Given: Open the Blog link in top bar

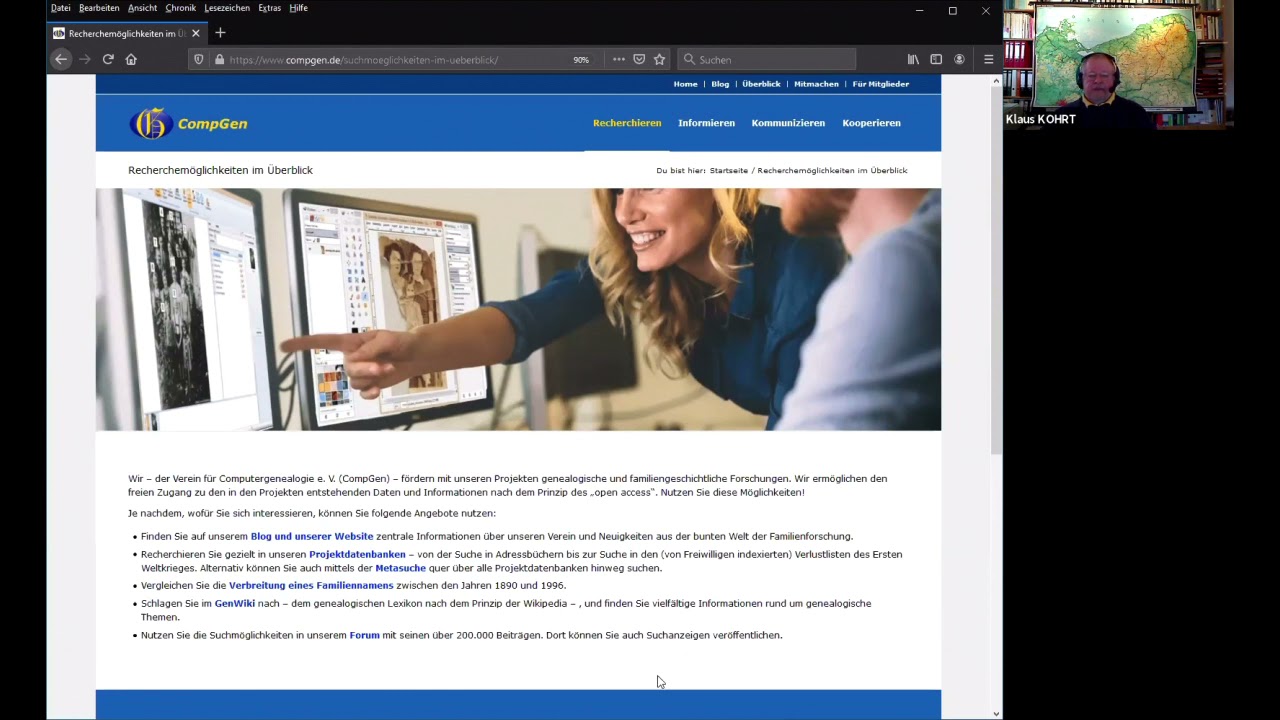Looking at the screenshot, I should coord(720,84).
